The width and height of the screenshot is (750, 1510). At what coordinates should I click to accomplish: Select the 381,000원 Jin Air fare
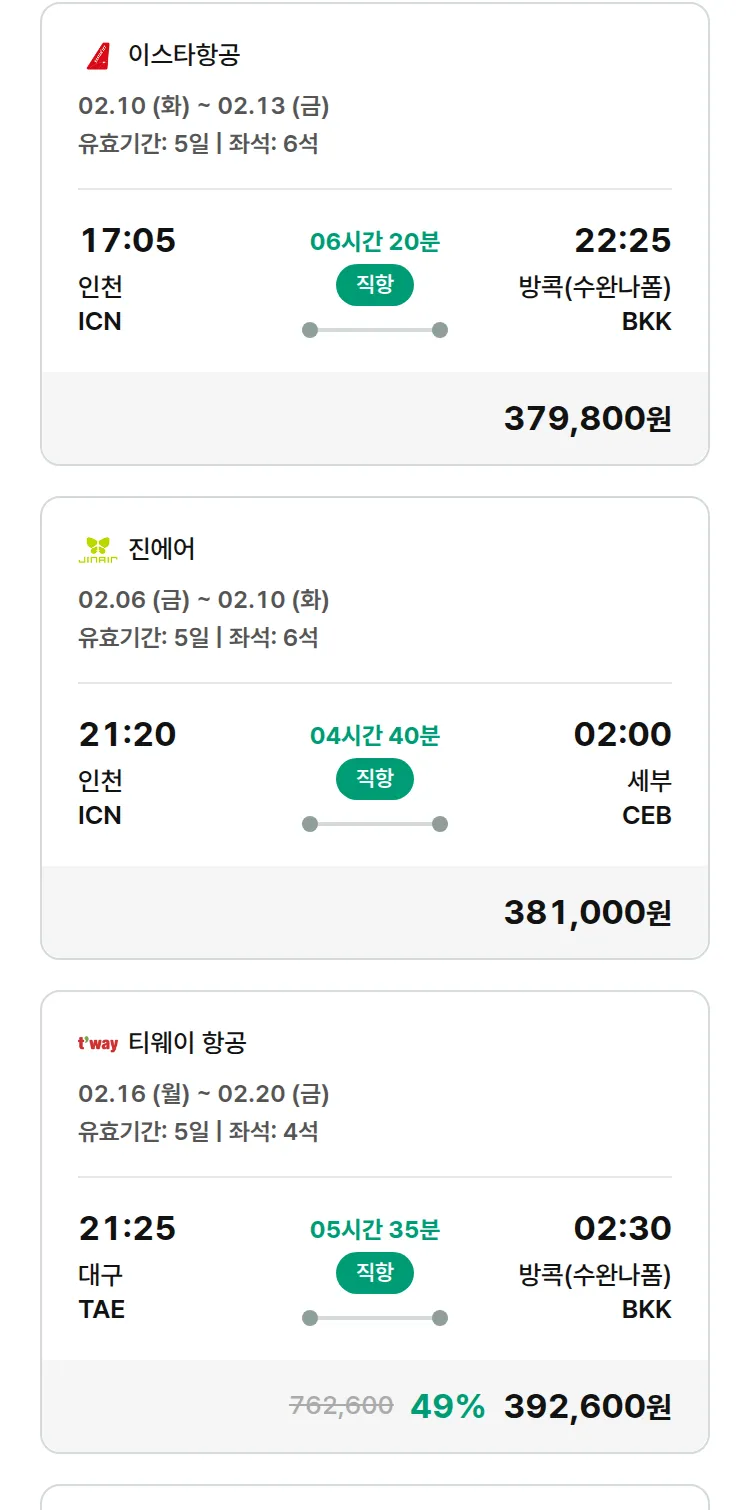tap(587, 913)
